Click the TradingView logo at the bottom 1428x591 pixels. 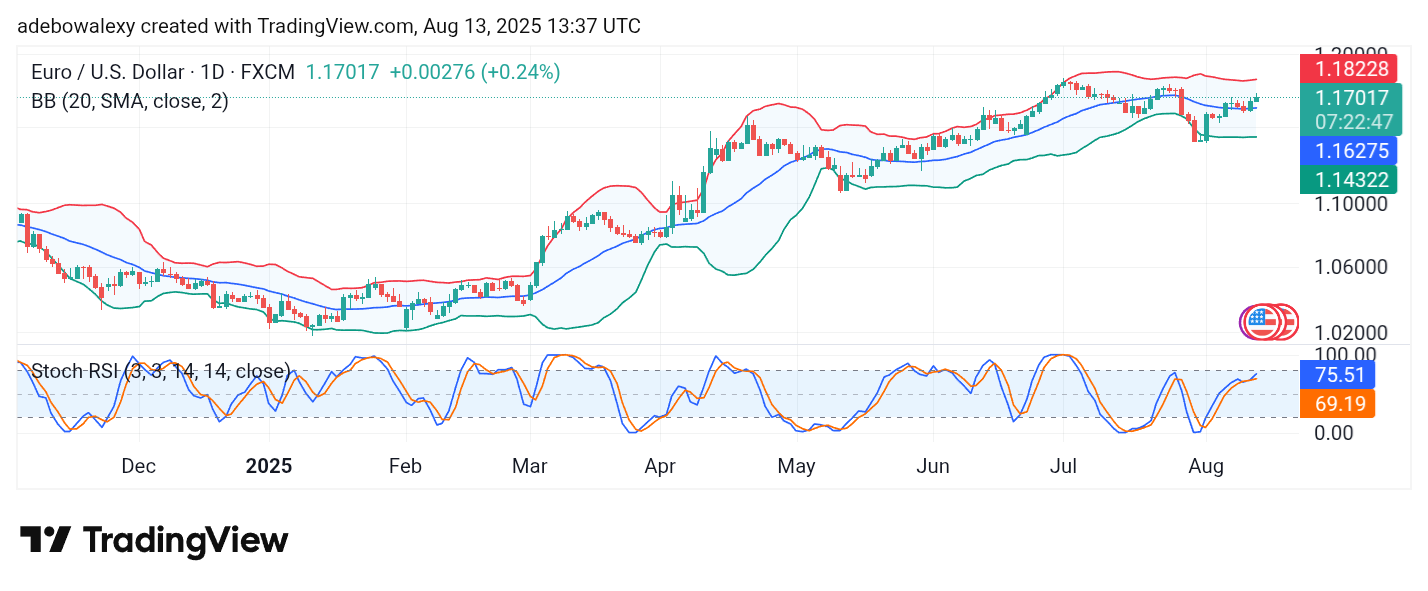point(154,541)
